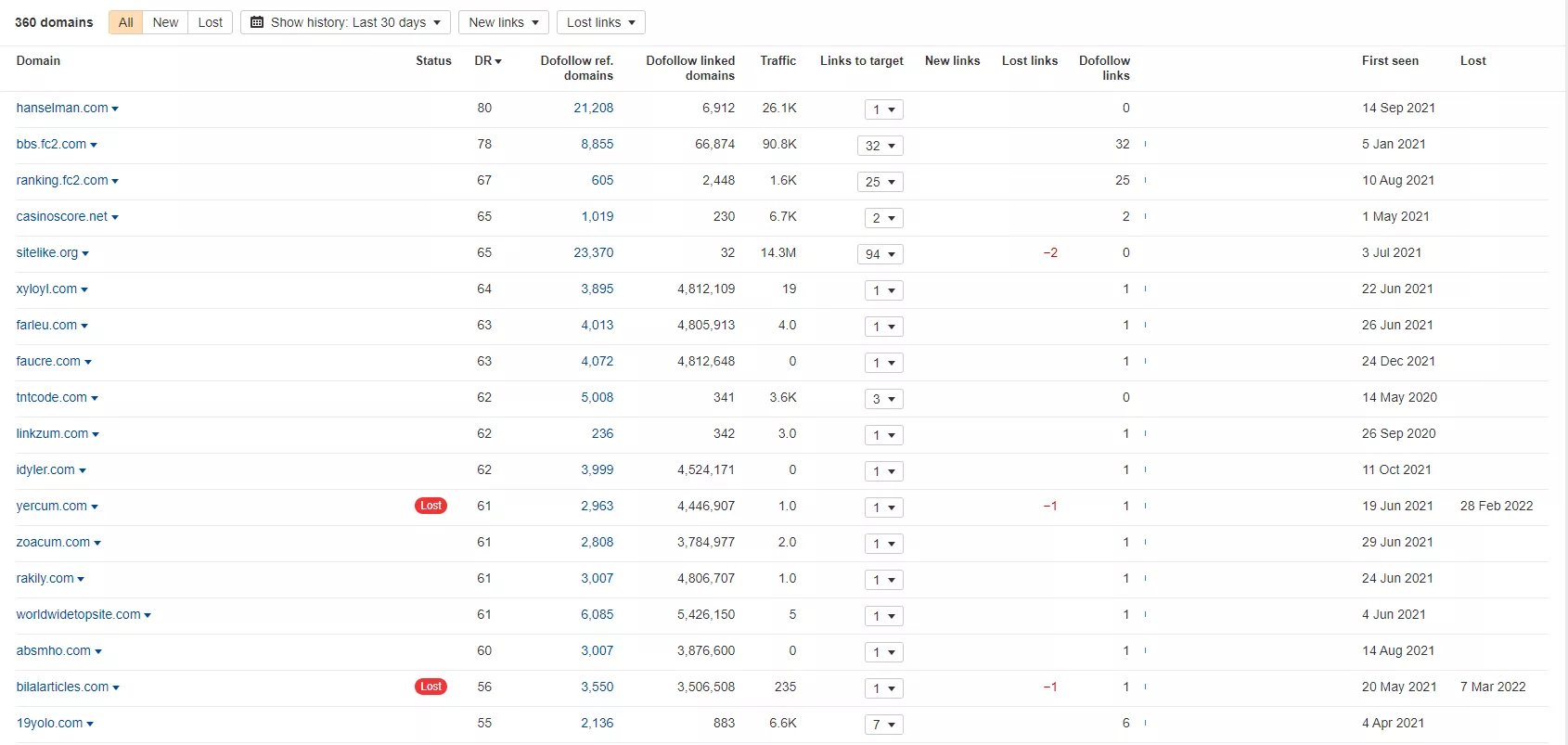Open 23,370 ref. domains link for sitelike.org
This screenshot has width=1568, height=745.
point(594,253)
